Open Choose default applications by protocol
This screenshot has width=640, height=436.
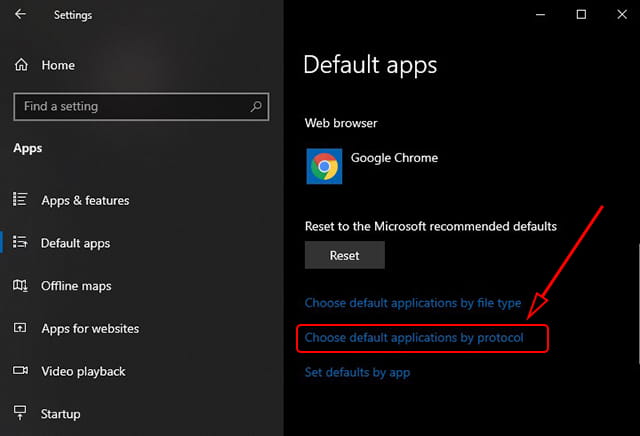tap(414, 338)
